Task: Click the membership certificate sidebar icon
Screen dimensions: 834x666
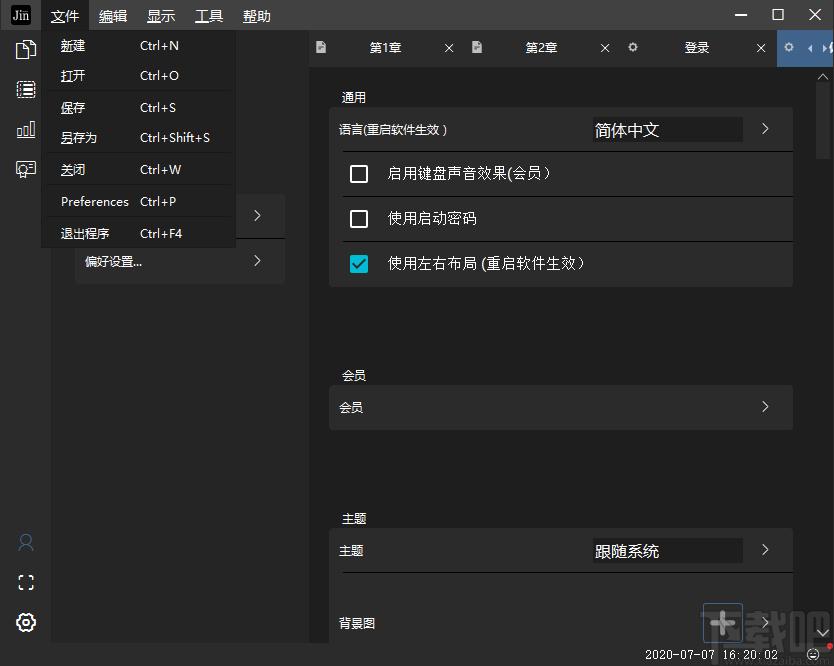Action: tap(25, 169)
